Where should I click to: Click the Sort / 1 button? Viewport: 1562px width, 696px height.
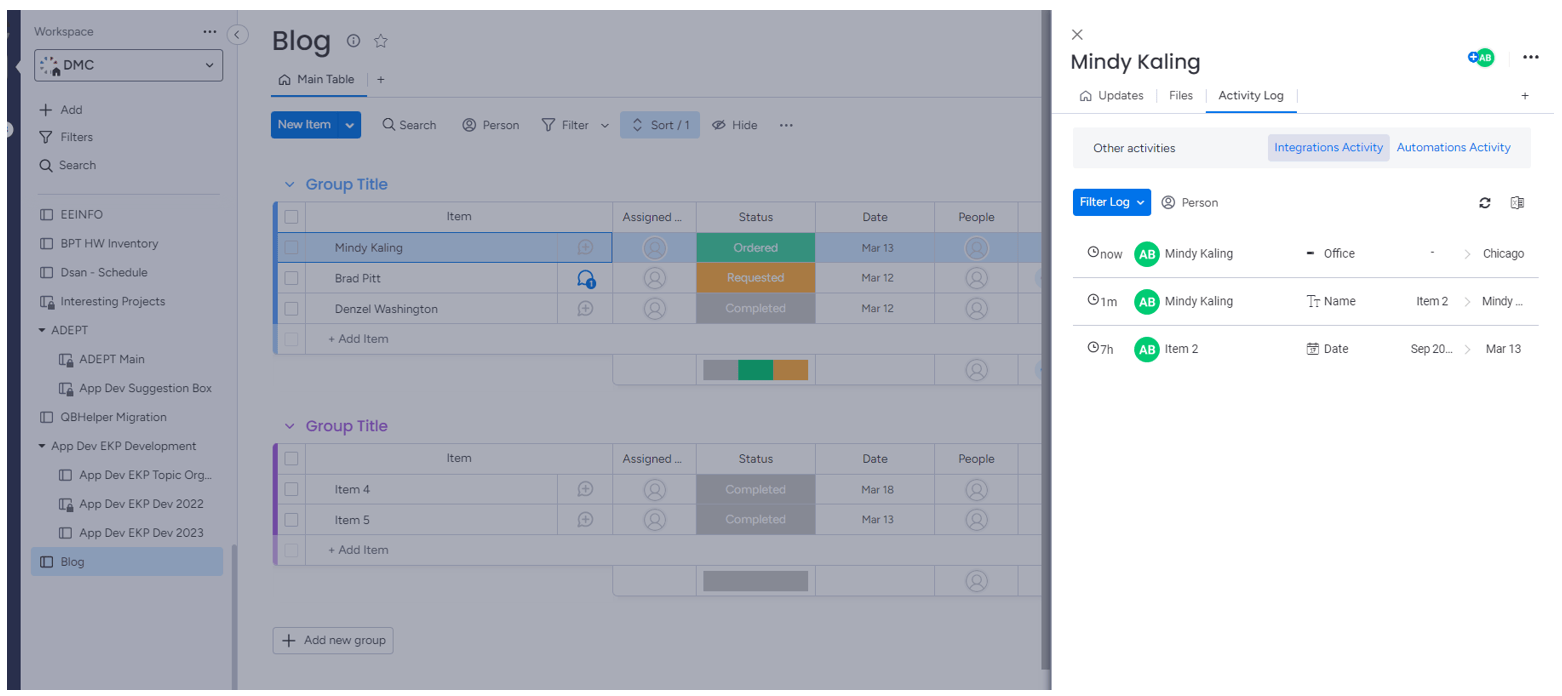[660, 125]
